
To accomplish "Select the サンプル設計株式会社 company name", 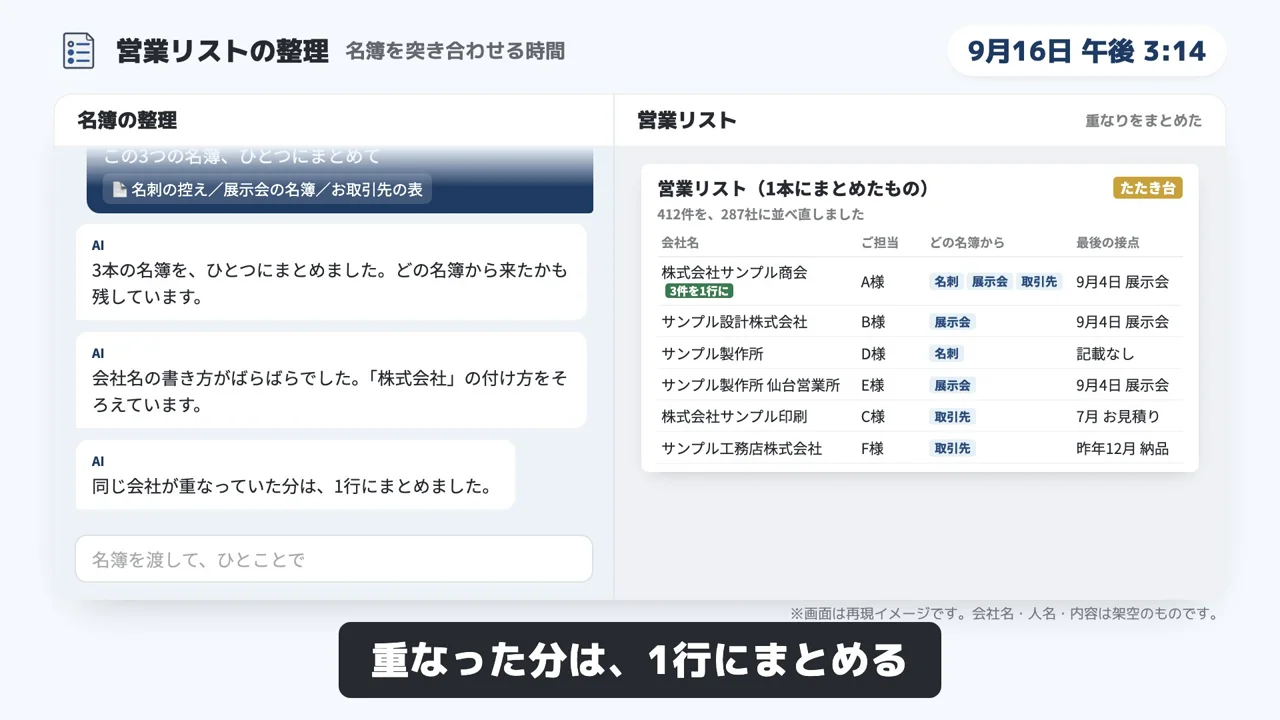I will click(x=734, y=322).
